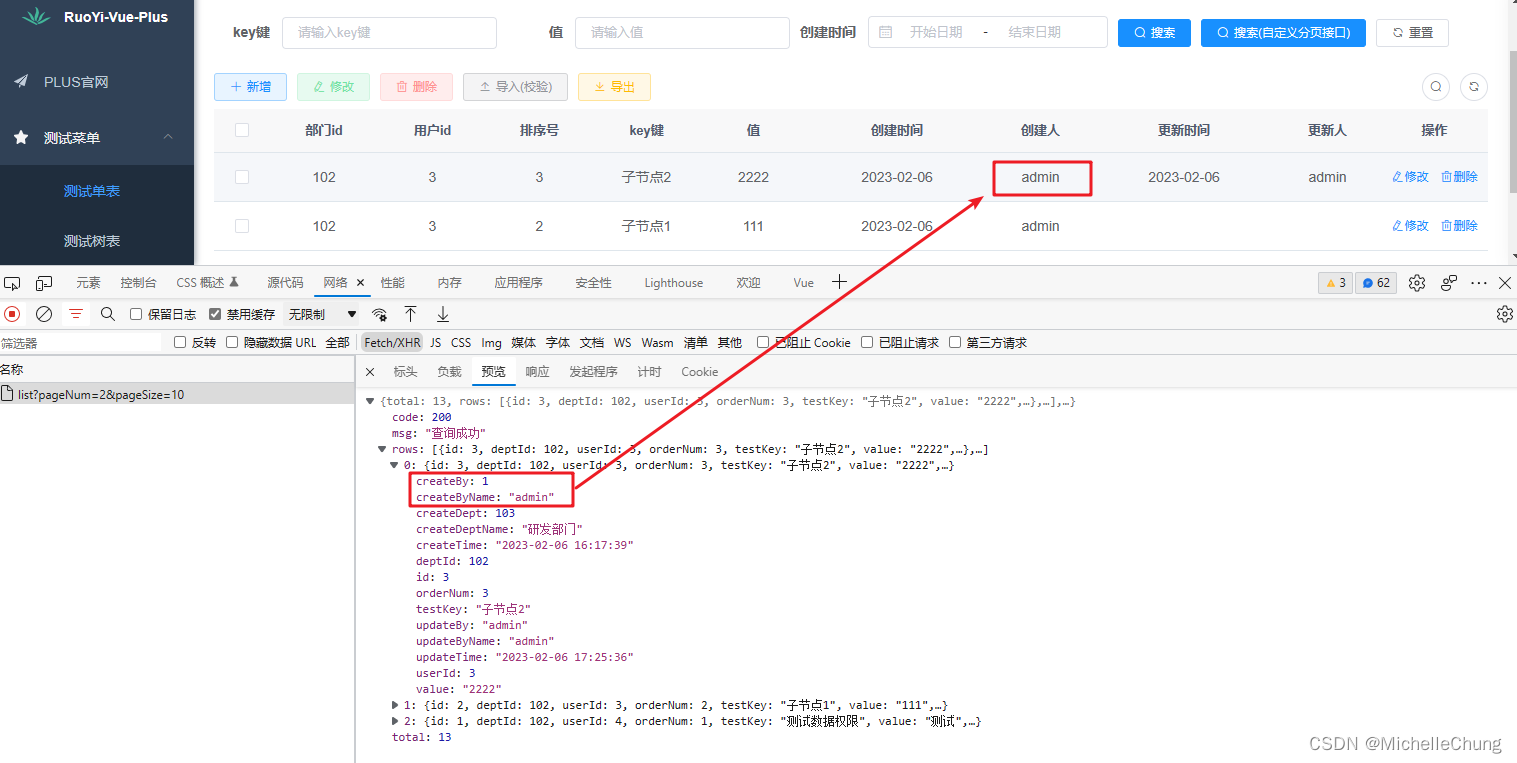Click the import HAR upload arrow icon
This screenshot has height=763, width=1517.
click(410, 314)
